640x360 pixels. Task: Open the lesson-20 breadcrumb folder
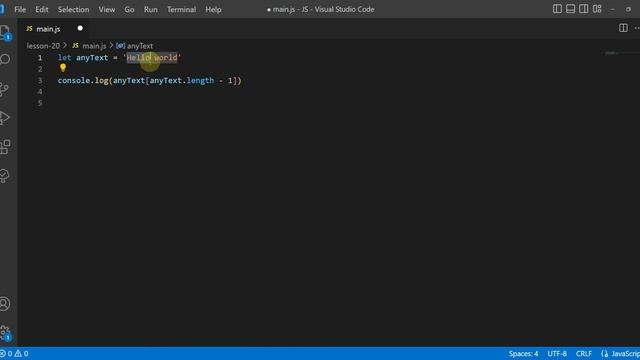(x=43, y=46)
